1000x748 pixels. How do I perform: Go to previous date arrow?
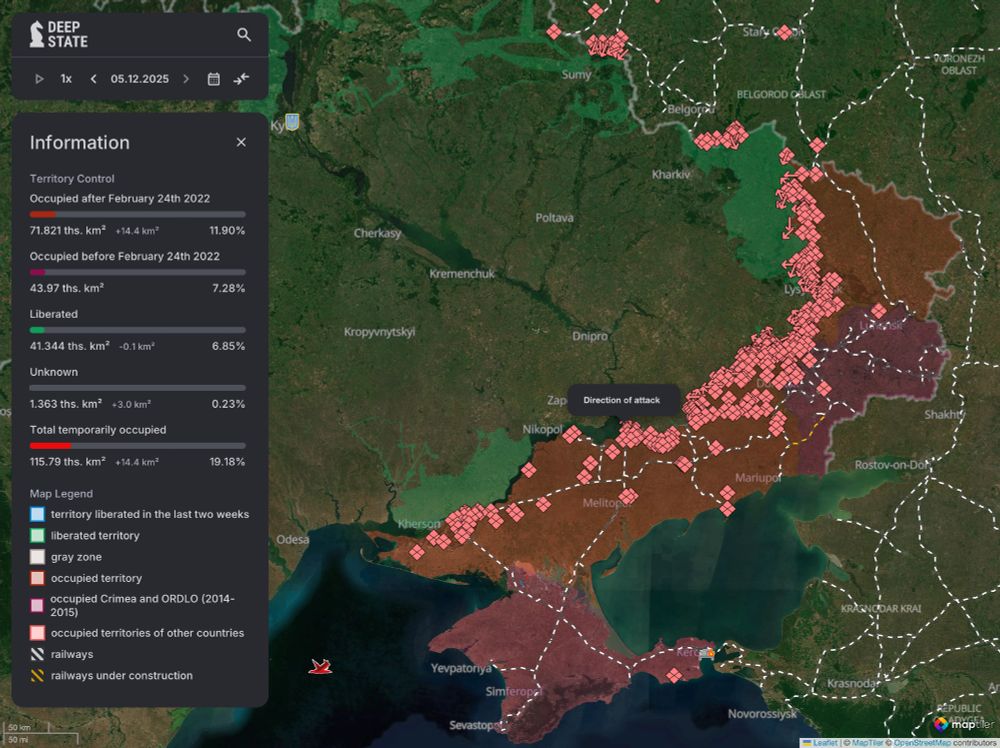click(94, 79)
